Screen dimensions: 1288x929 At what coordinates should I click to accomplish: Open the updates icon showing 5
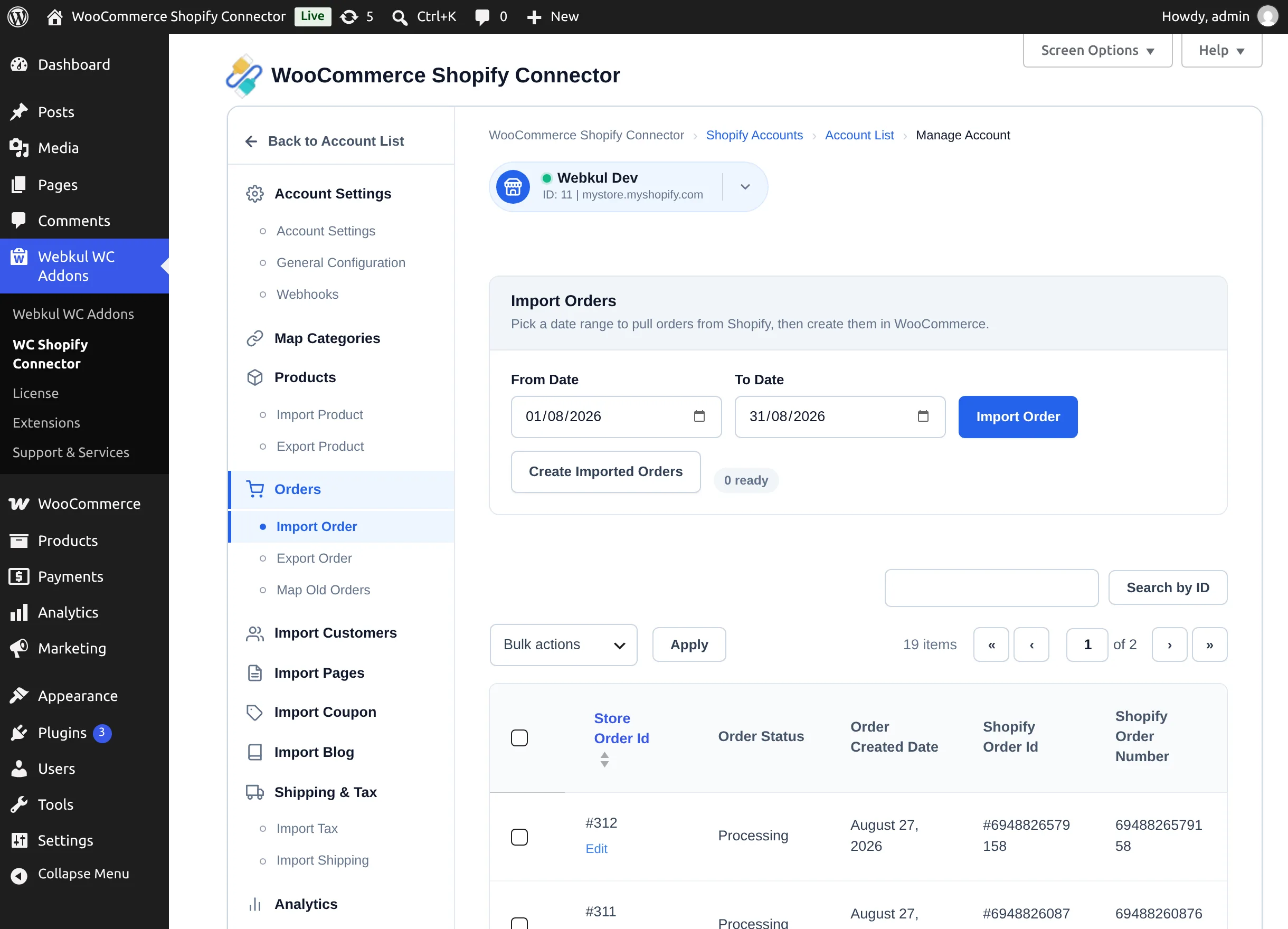pos(357,16)
